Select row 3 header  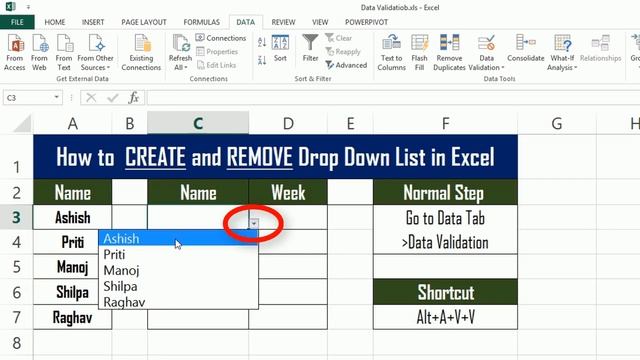click(16, 218)
